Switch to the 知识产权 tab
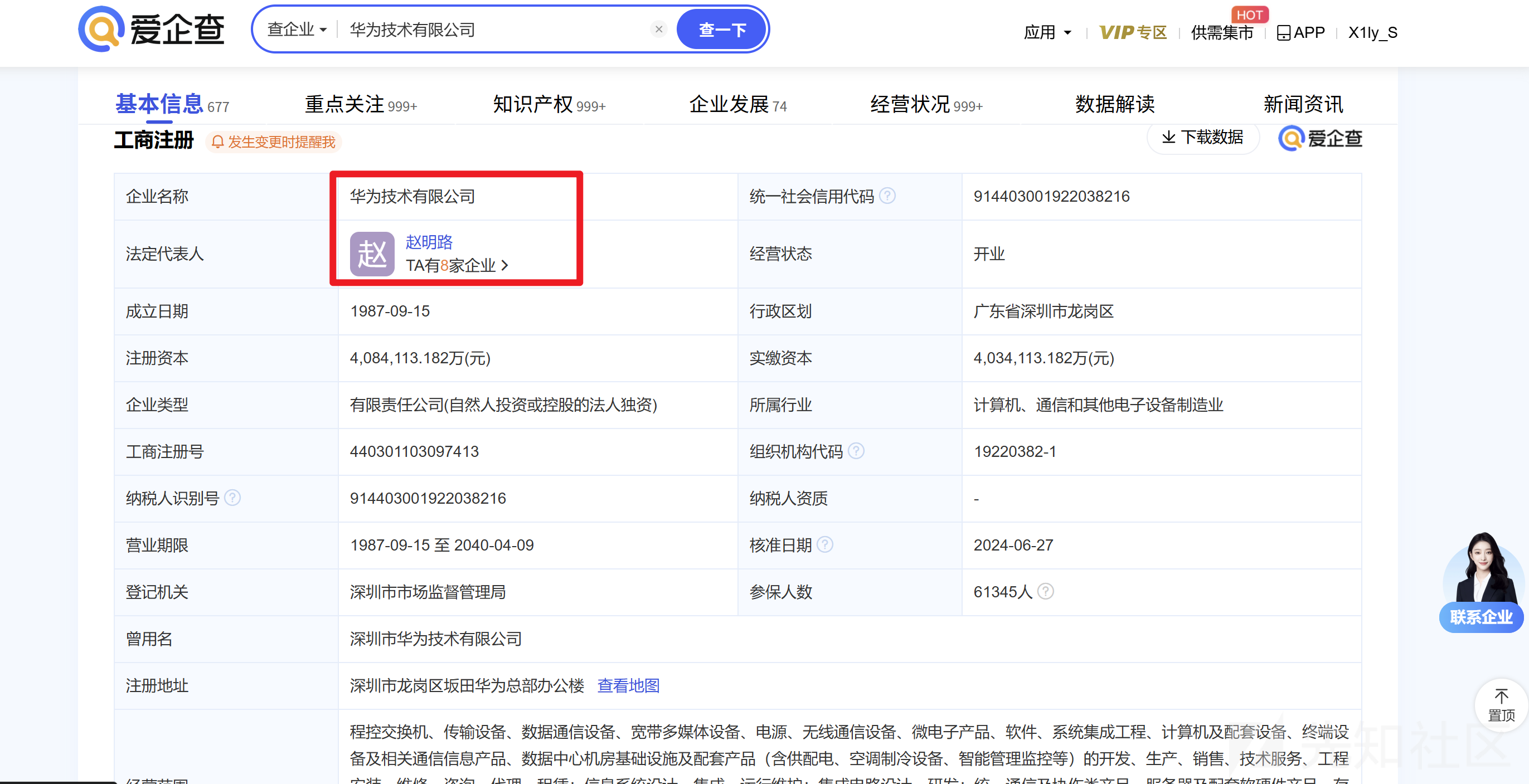This screenshot has width=1529, height=784. point(534,104)
